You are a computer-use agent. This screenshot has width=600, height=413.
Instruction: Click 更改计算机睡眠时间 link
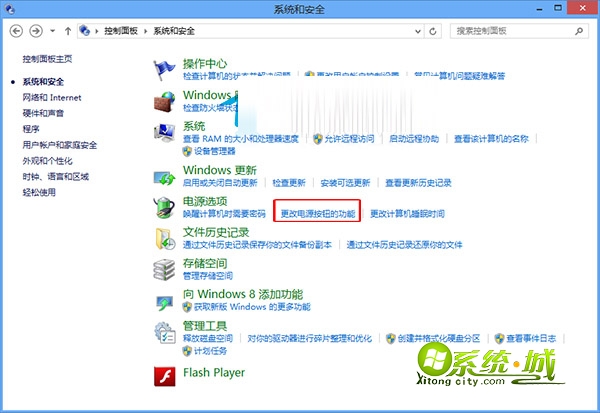pos(408,214)
